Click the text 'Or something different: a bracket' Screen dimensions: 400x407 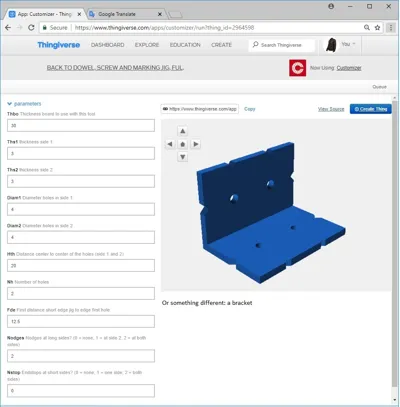click(207, 303)
